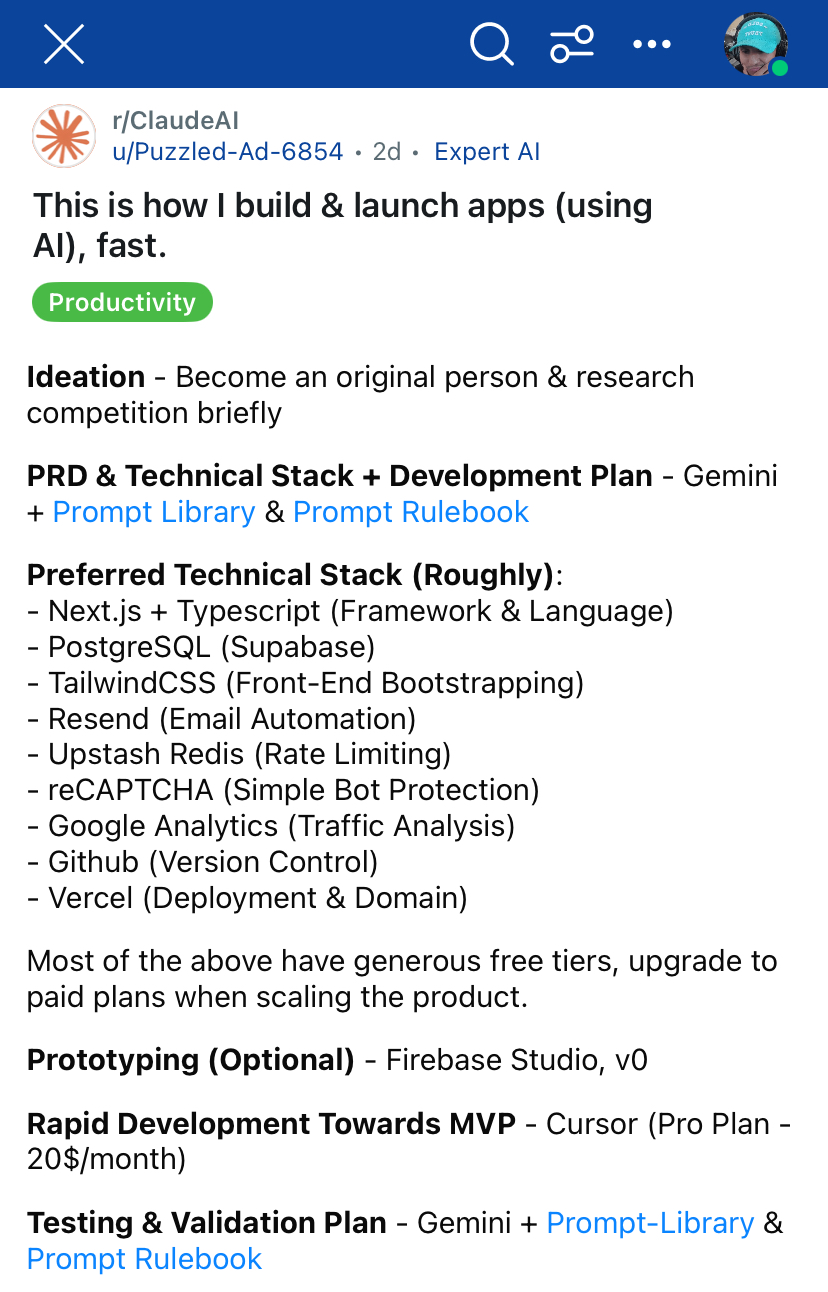The height and width of the screenshot is (1292, 828).
Task: Filter by the green Productivity flair
Action: (x=122, y=302)
